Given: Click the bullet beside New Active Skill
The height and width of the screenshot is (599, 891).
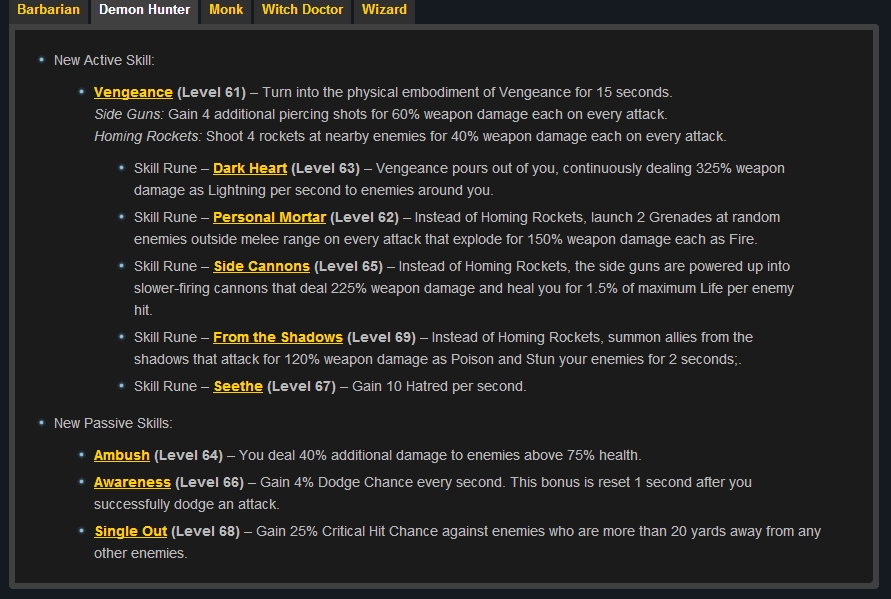Looking at the screenshot, I should 41,60.
